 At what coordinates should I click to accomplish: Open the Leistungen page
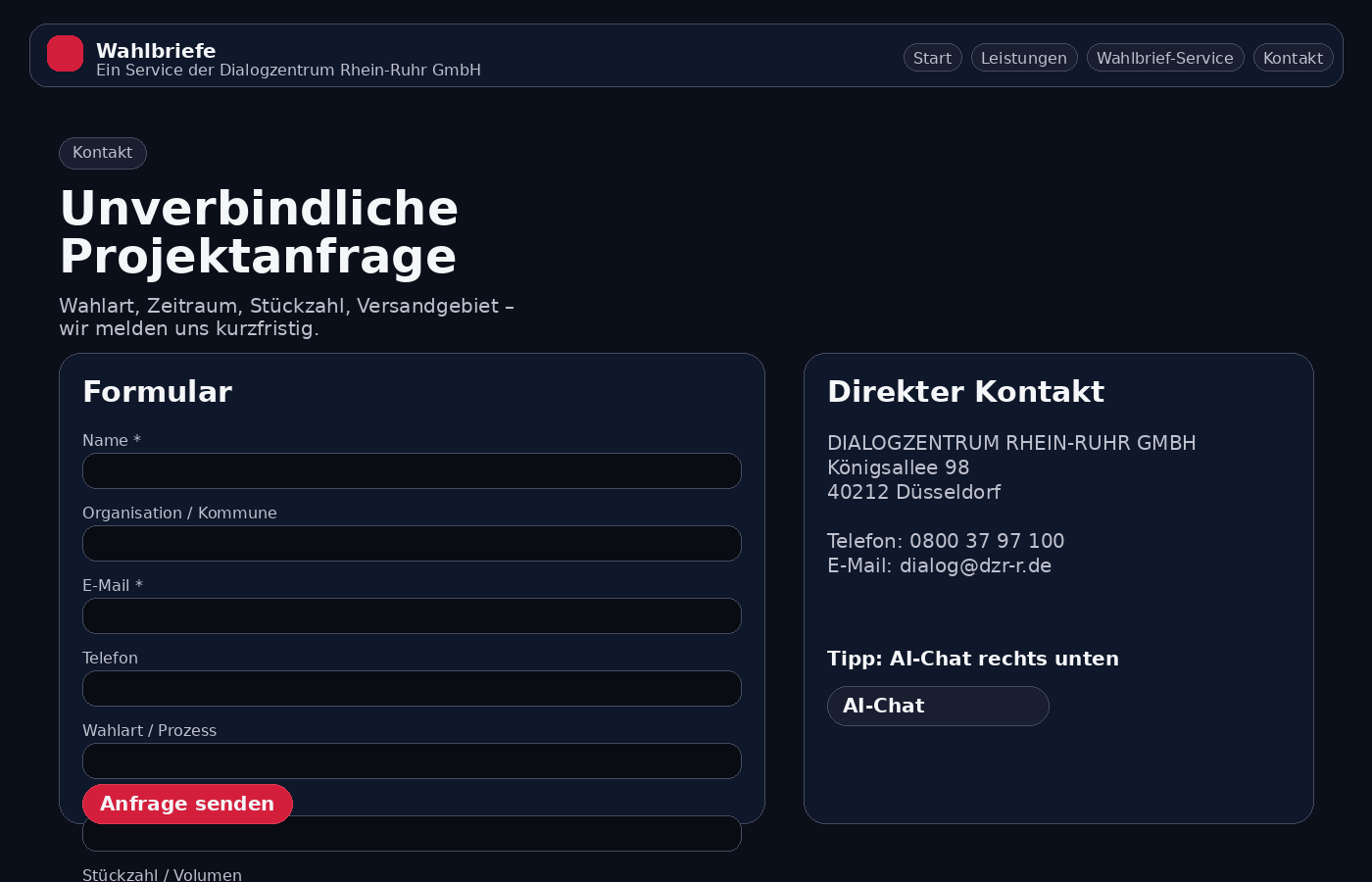point(1024,57)
